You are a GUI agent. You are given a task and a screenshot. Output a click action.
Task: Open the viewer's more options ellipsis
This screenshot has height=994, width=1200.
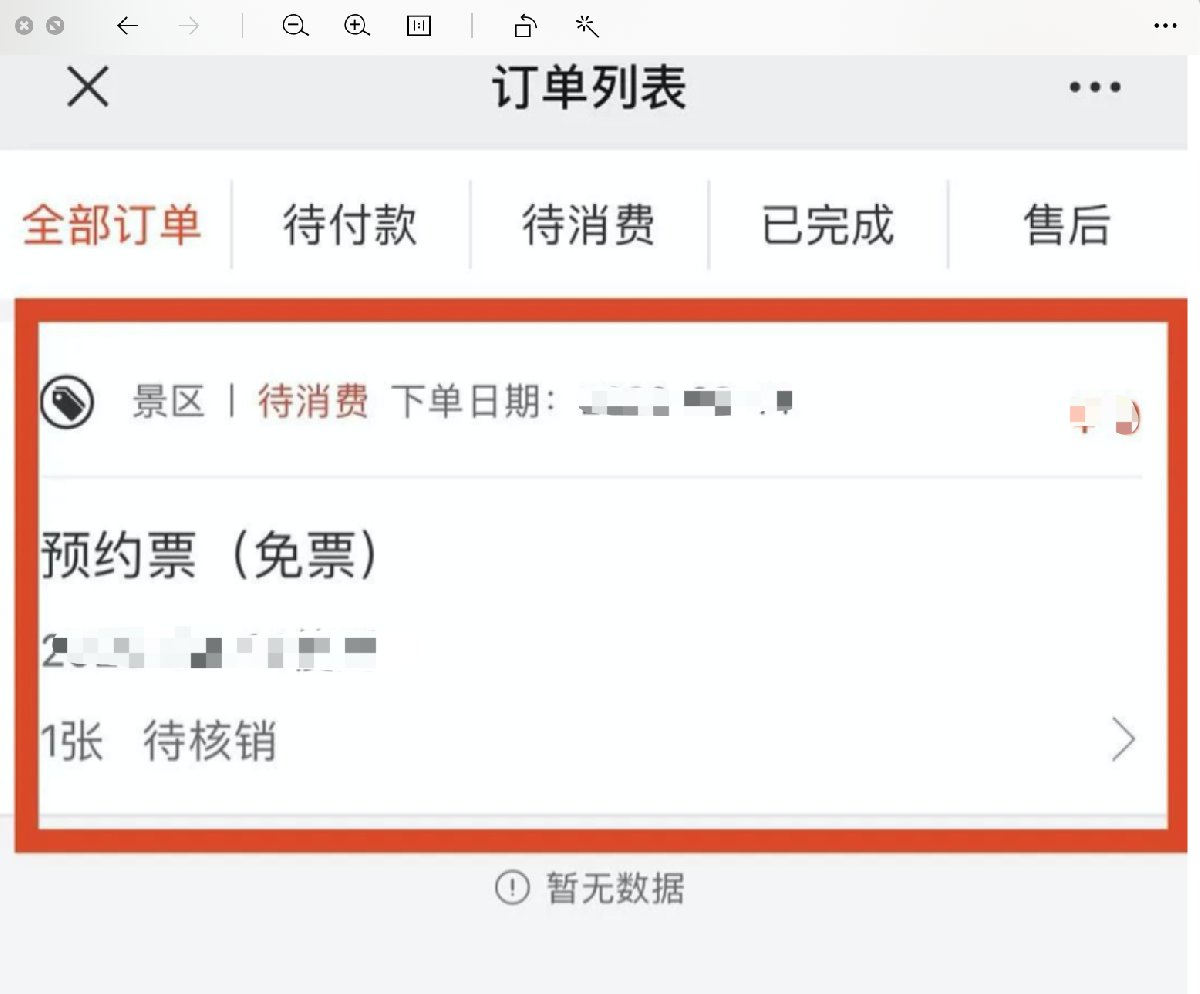[1165, 27]
